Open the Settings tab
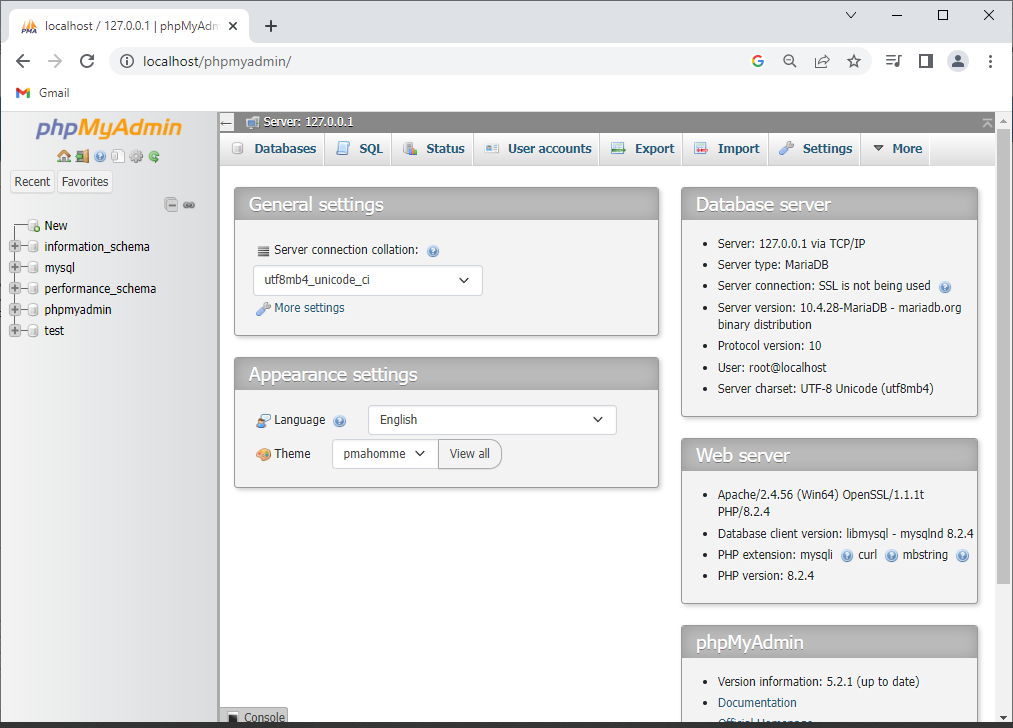The height and width of the screenshot is (728, 1013). pos(815,149)
